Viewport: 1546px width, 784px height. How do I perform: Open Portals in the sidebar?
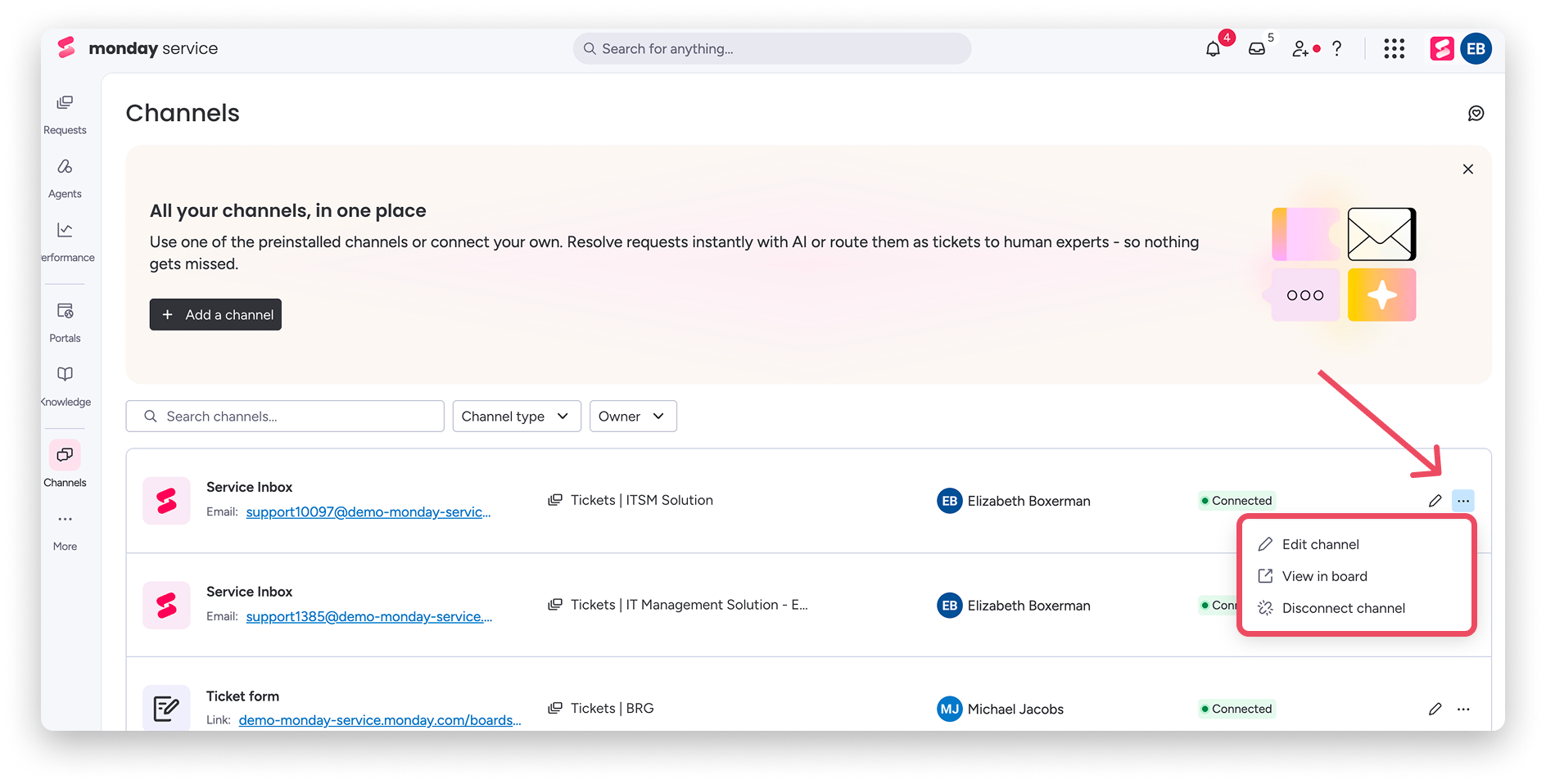point(65,323)
